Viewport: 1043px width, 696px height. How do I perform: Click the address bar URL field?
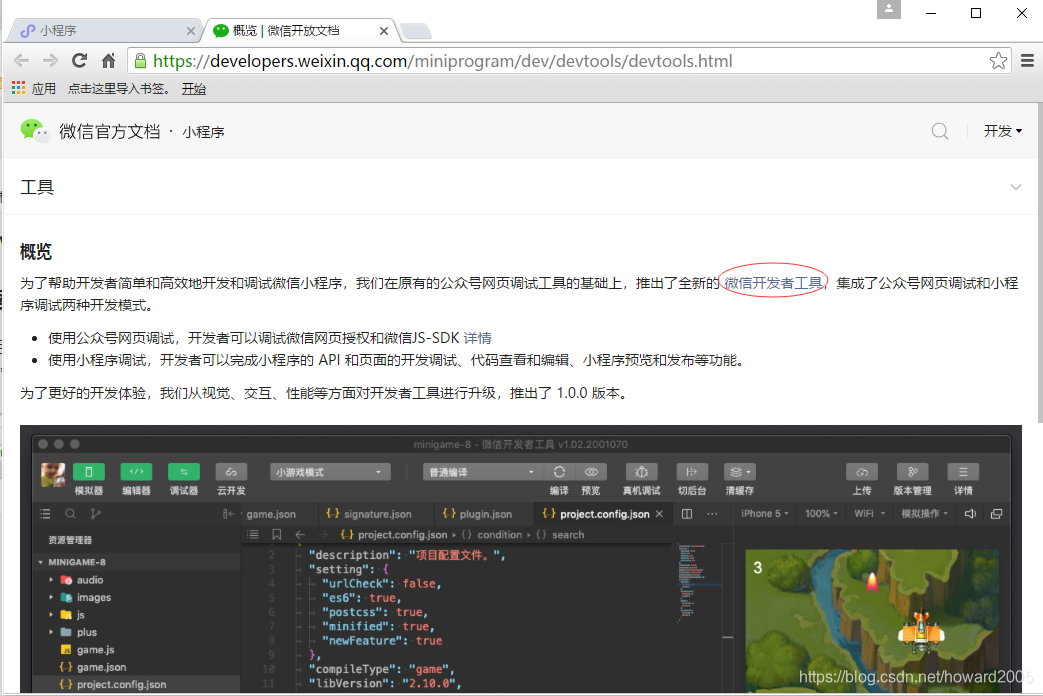coord(569,61)
